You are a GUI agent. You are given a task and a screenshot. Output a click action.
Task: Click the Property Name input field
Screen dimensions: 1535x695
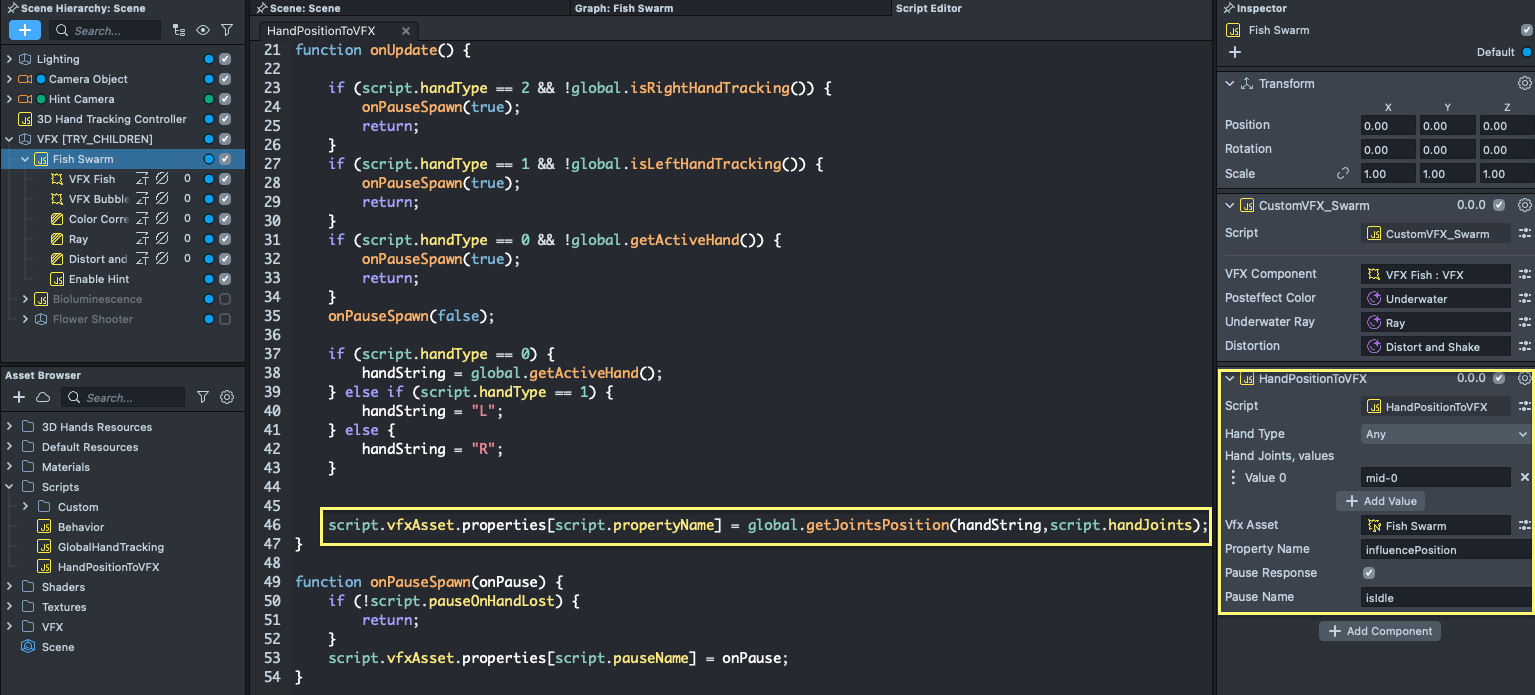[x=1445, y=550]
